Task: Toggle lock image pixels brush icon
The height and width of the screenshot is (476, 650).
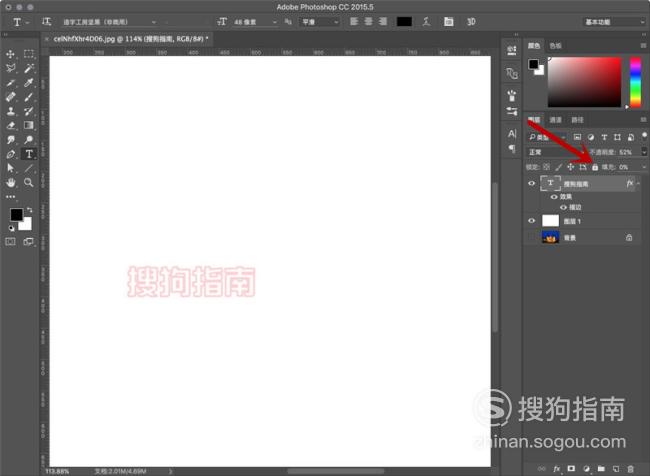Action: point(558,167)
